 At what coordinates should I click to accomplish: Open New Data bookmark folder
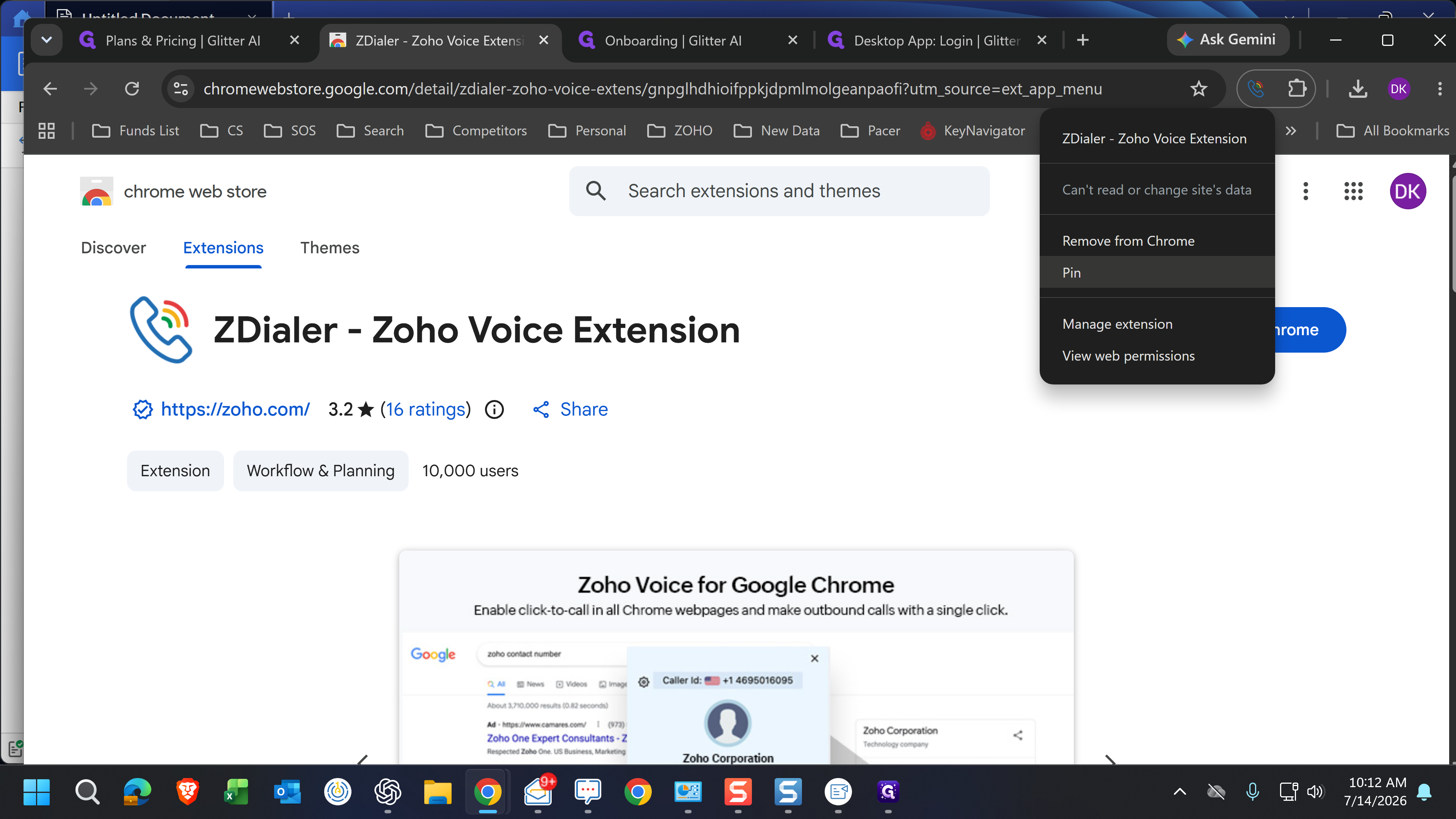click(x=777, y=130)
